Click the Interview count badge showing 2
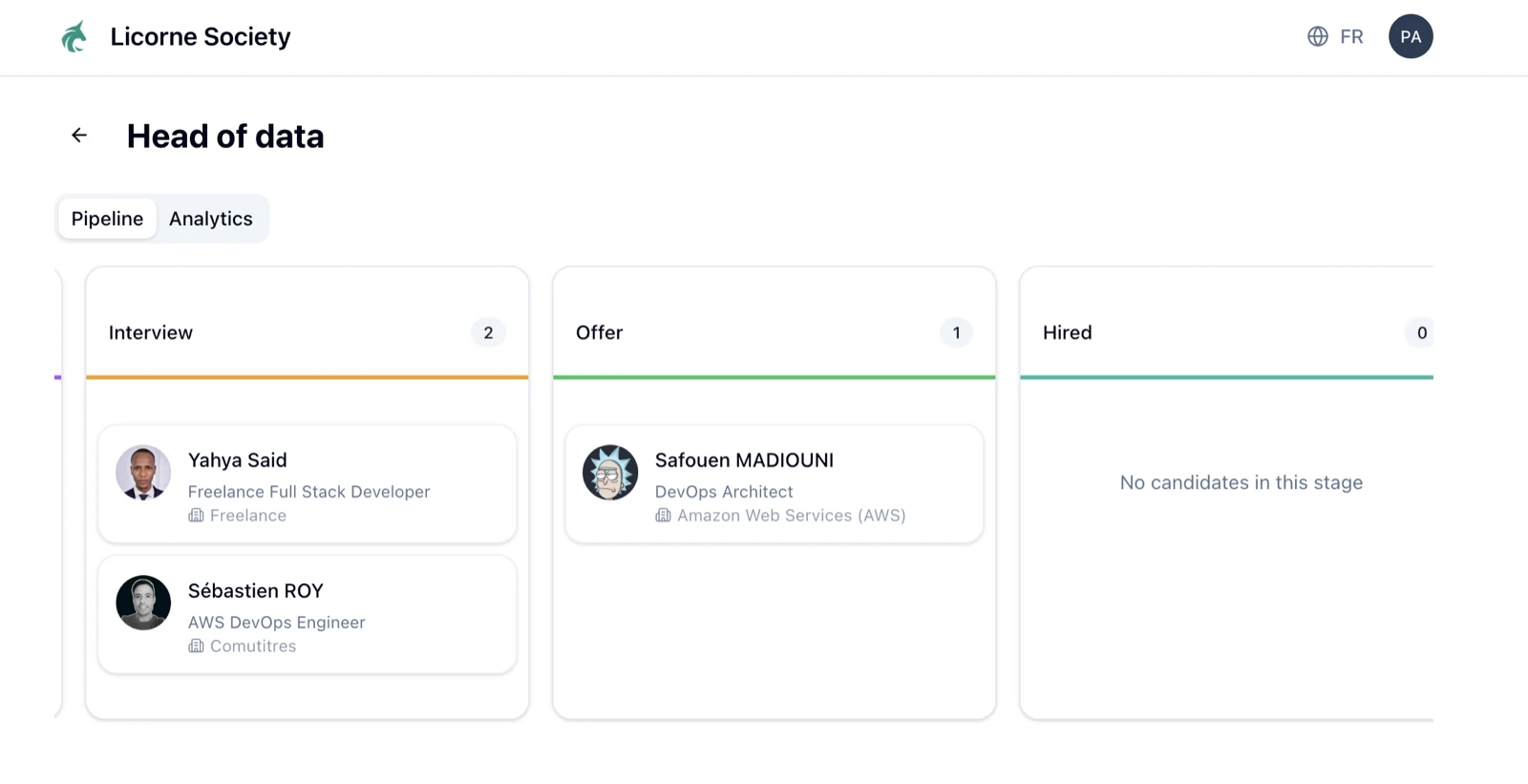The height and width of the screenshot is (784, 1528). (x=488, y=332)
